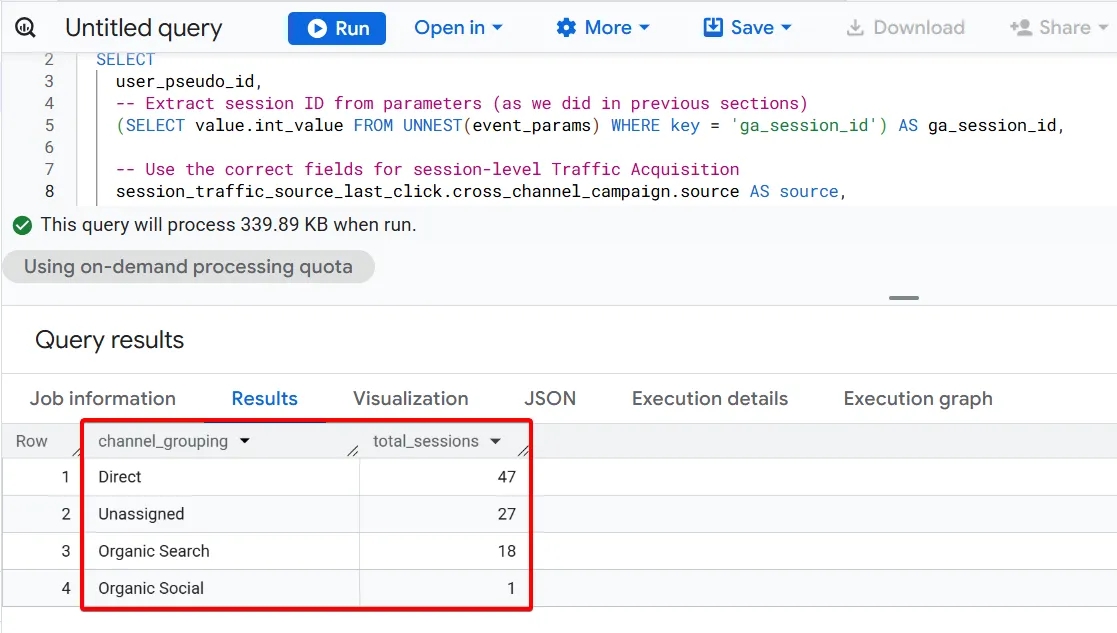This screenshot has height=633, width=1117.
Task: Select the 'Unassigned' cell
Action: coord(222,514)
